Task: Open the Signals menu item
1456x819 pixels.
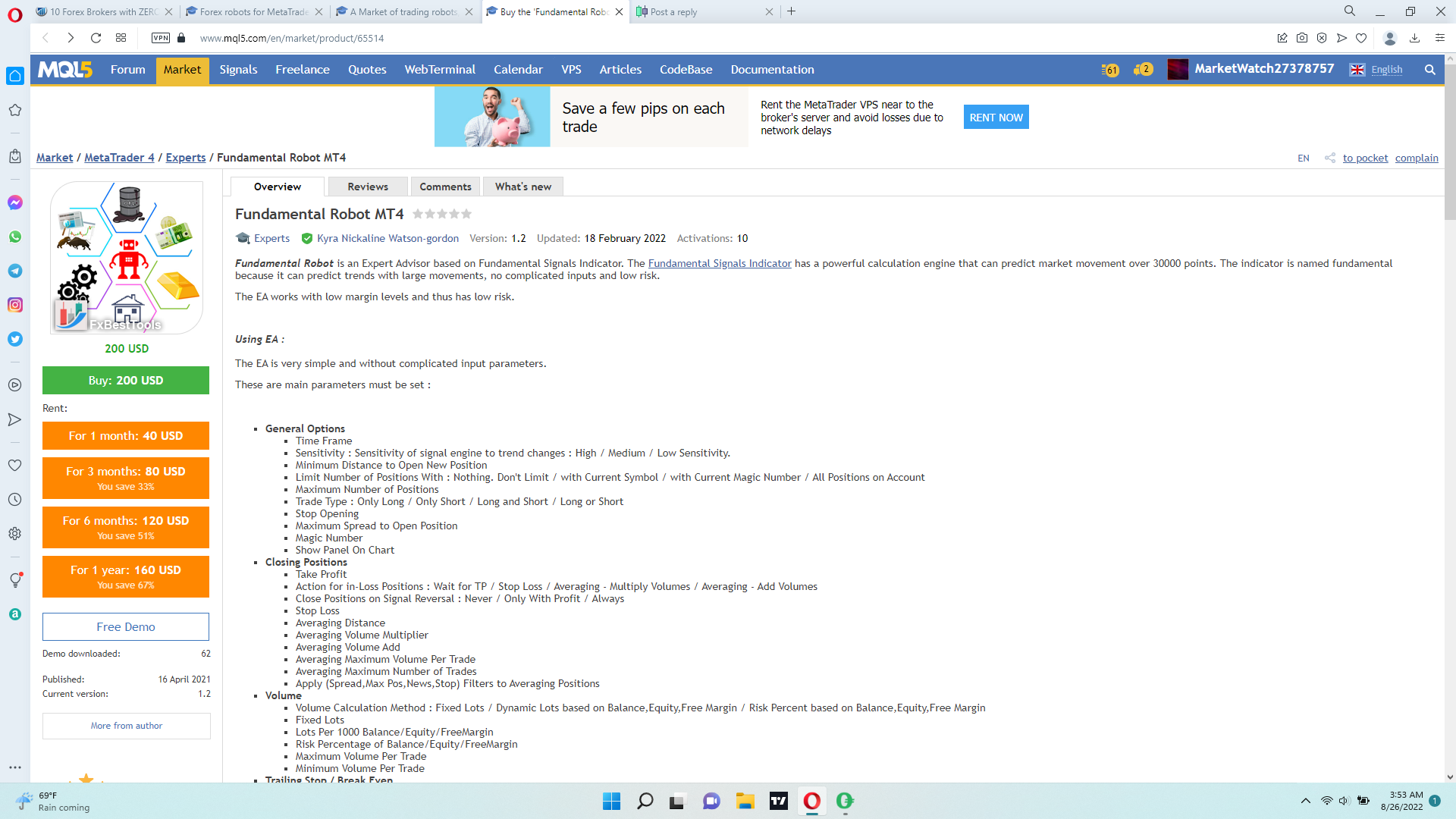Action: pyautogui.click(x=238, y=70)
